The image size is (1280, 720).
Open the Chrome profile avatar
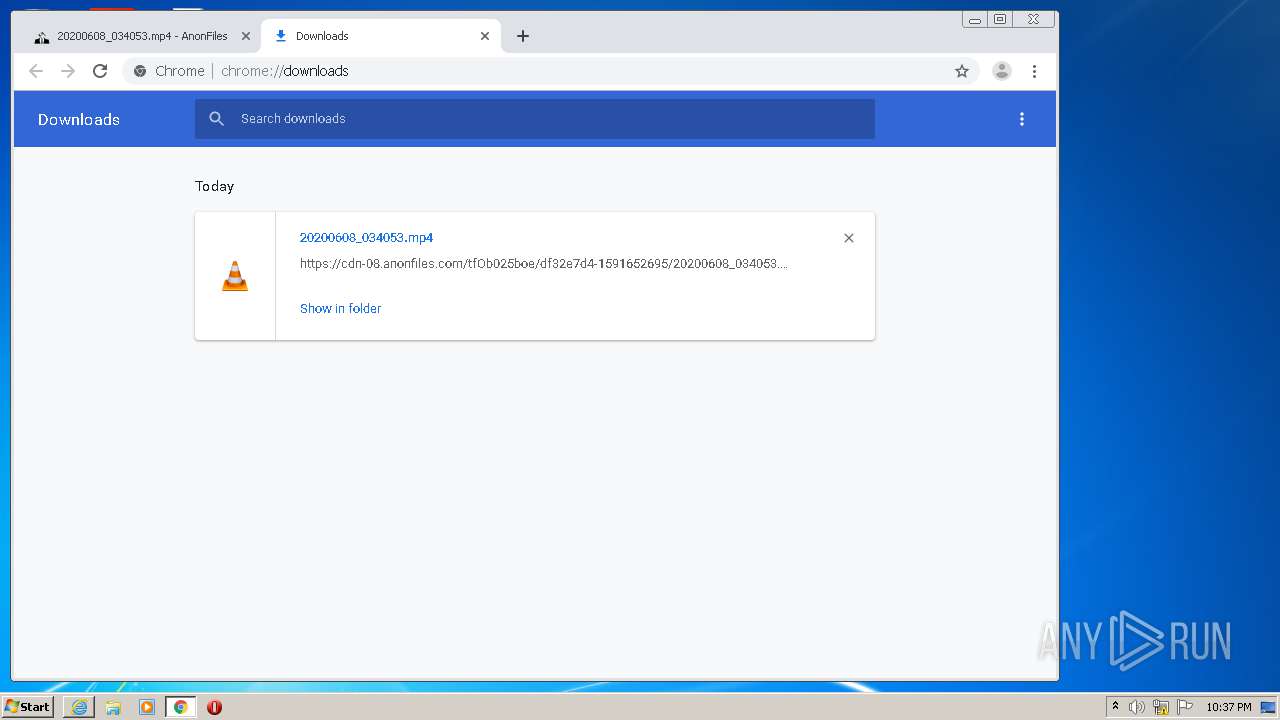tap(1001, 71)
